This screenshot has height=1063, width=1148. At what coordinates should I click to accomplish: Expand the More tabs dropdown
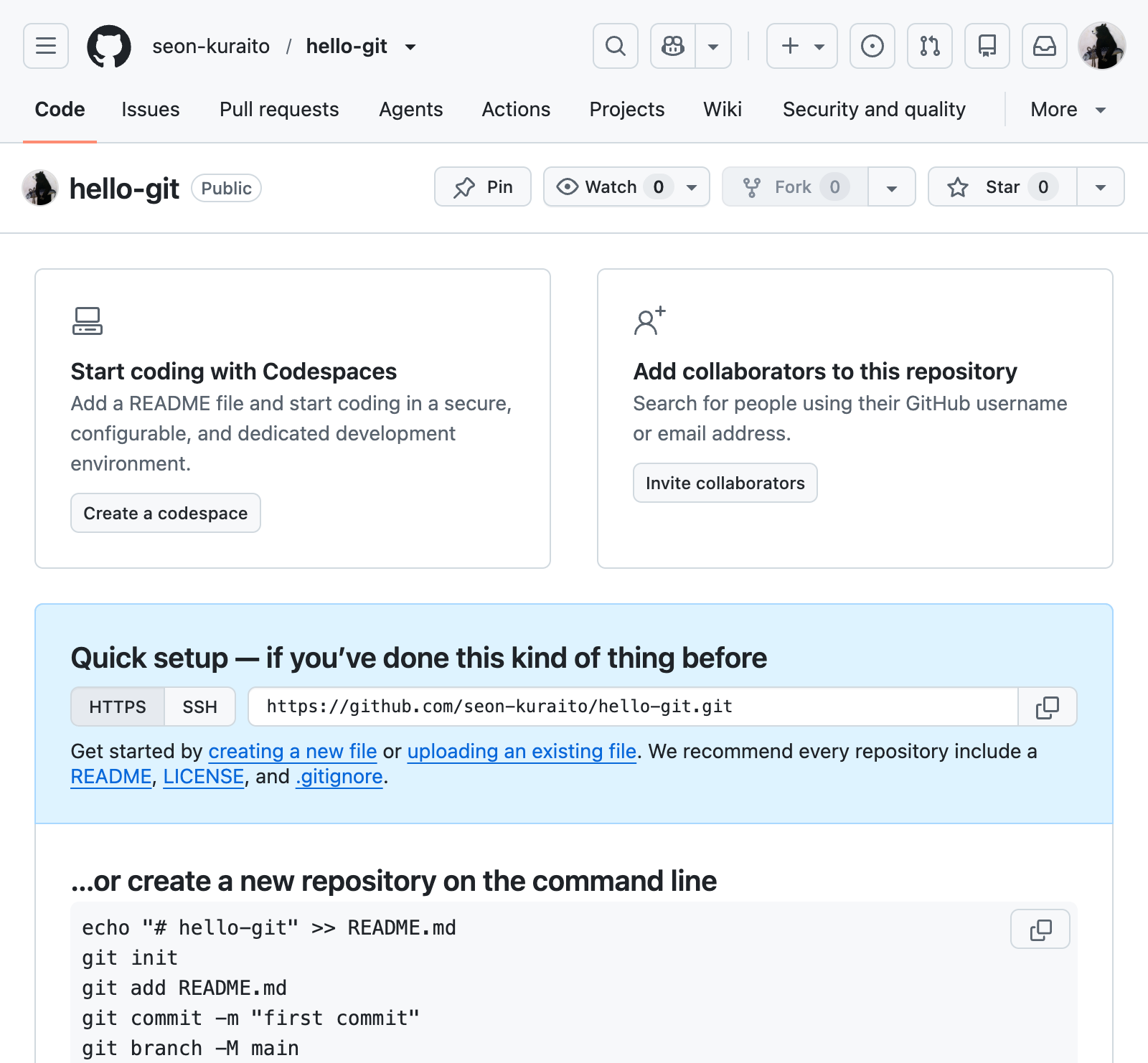(x=1068, y=109)
